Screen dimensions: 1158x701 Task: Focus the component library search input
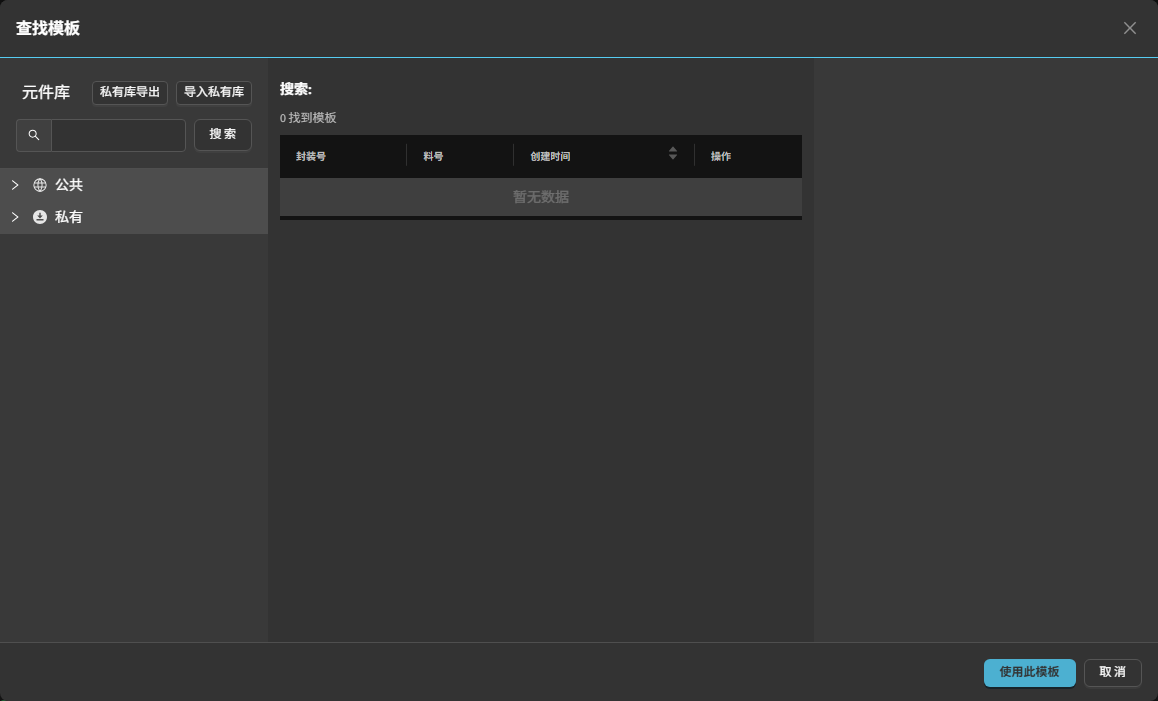tap(118, 135)
